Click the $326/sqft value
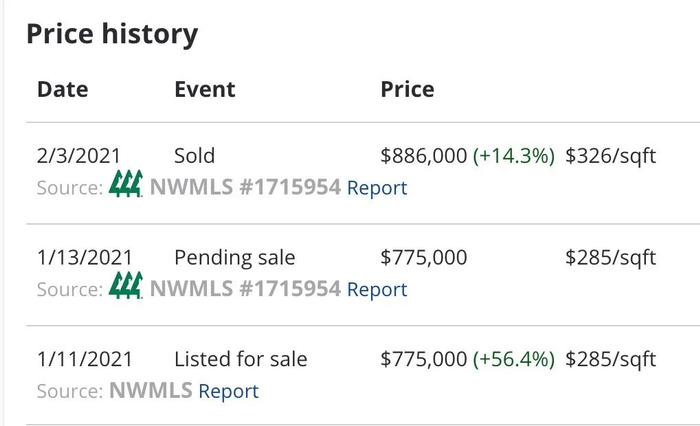The height and width of the screenshot is (426, 700). click(610, 156)
